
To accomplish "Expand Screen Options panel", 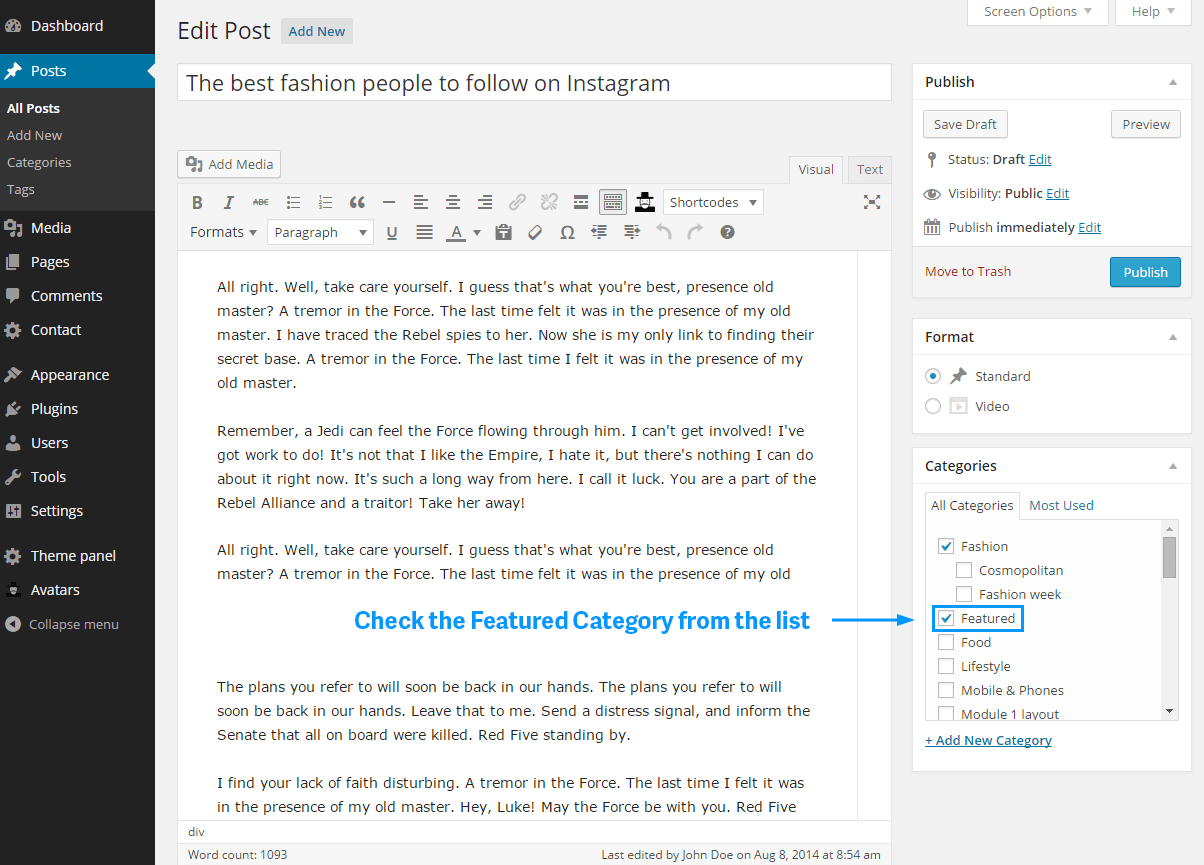I will click(1038, 12).
